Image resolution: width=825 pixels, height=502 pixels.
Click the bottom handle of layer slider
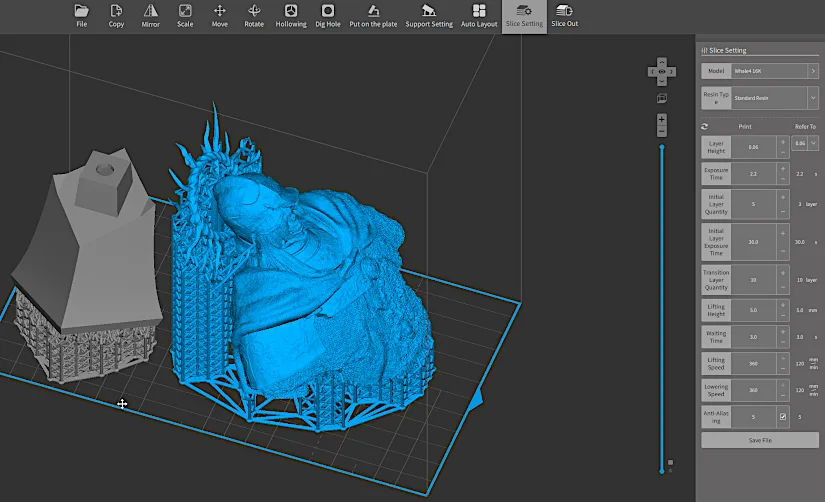pyautogui.click(x=662, y=471)
